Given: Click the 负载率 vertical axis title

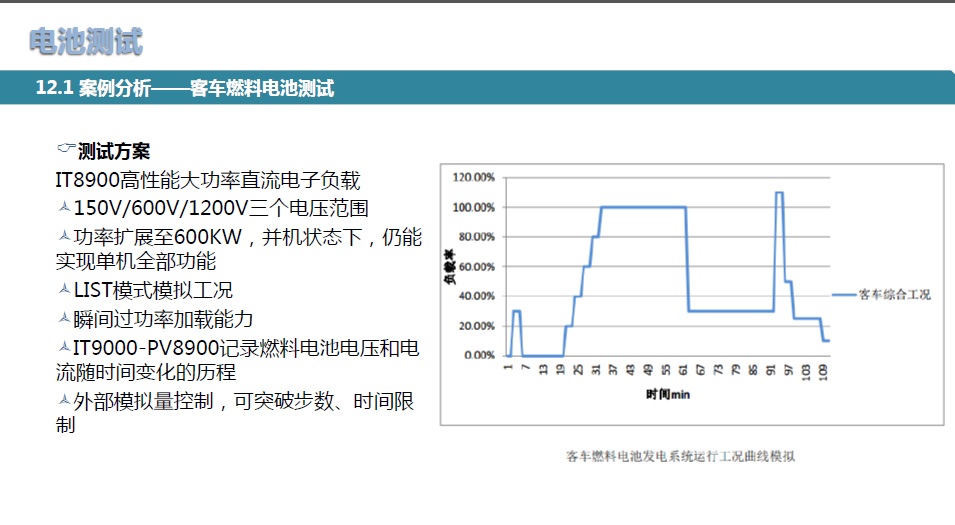Looking at the screenshot, I should [x=449, y=267].
